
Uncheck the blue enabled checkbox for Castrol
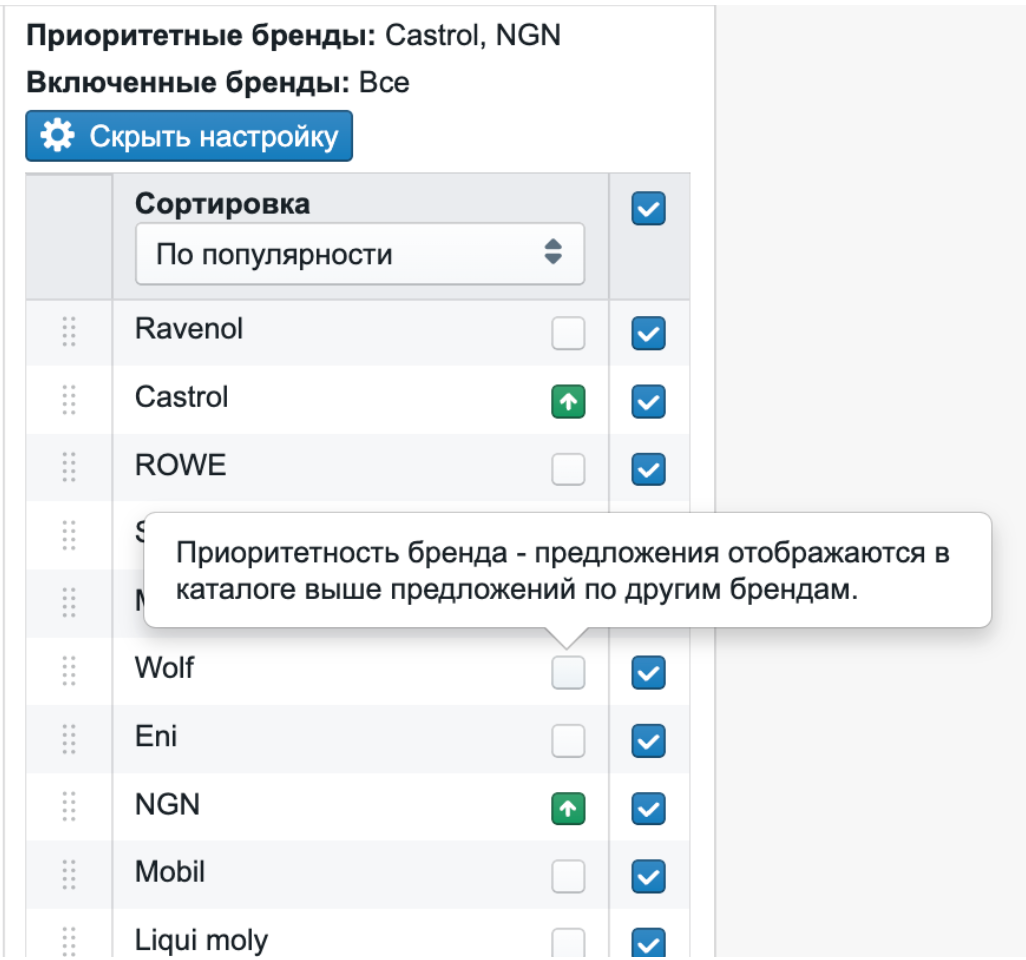pos(648,401)
